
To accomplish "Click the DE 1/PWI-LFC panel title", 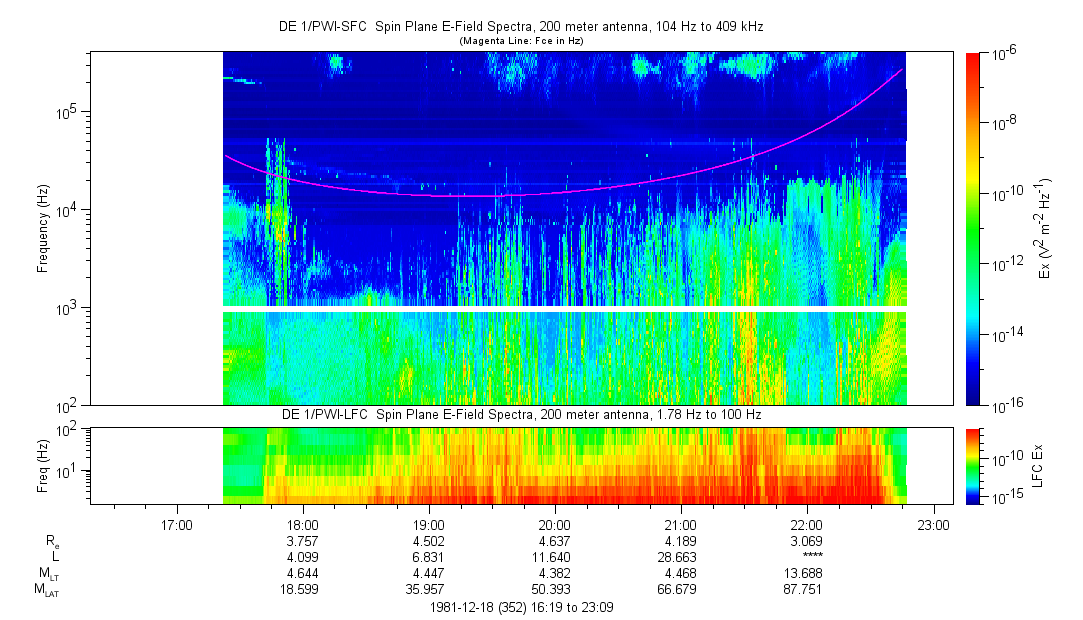I will (x=520, y=414).
